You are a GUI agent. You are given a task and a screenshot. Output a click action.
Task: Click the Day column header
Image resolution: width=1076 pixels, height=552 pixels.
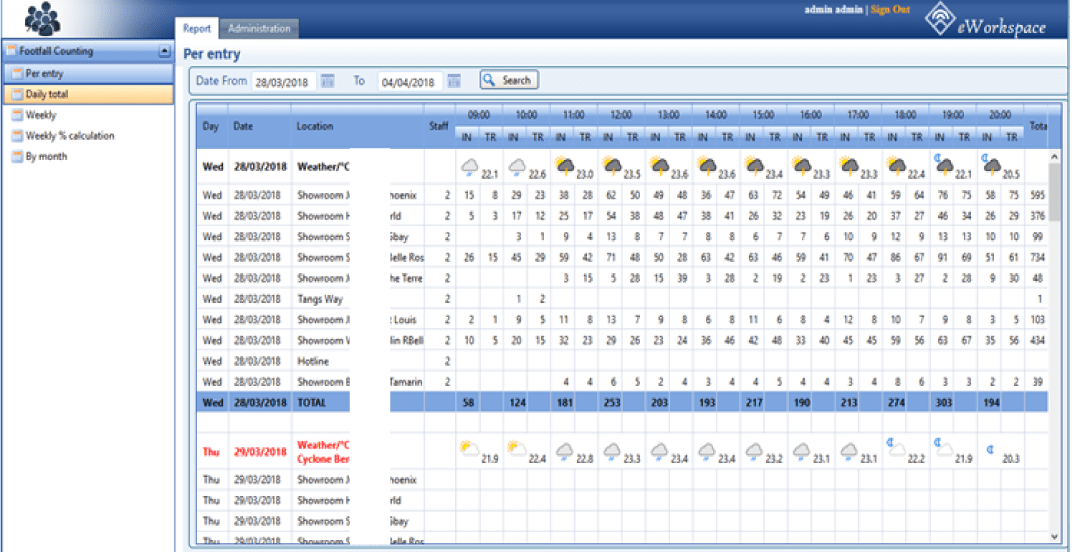pyautogui.click(x=211, y=126)
